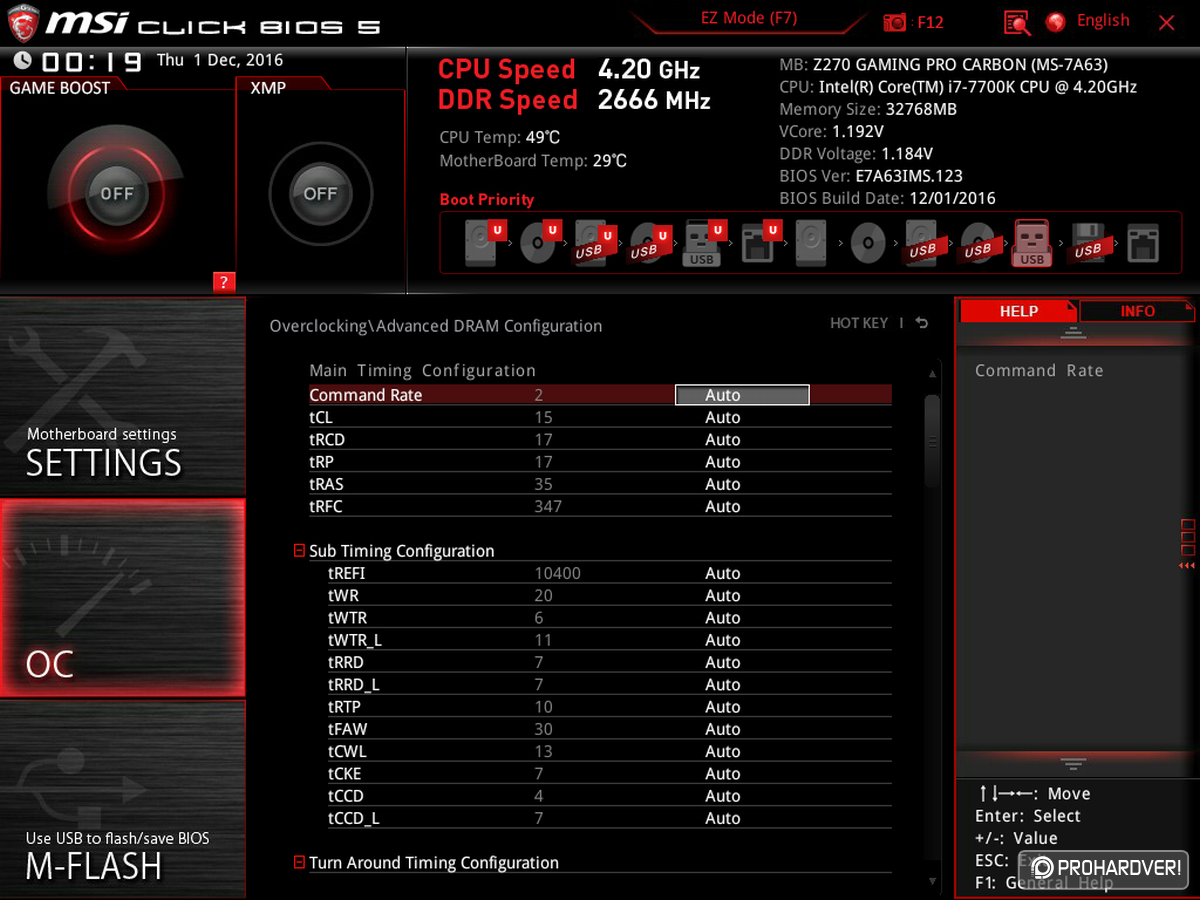Screen dimensions: 1200x900
Task: Select the tRRD_L row label
Action: (354, 685)
